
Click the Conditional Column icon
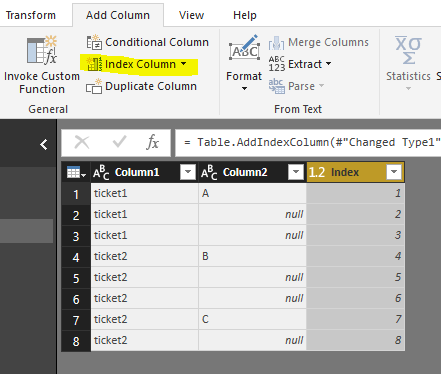coord(94,42)
